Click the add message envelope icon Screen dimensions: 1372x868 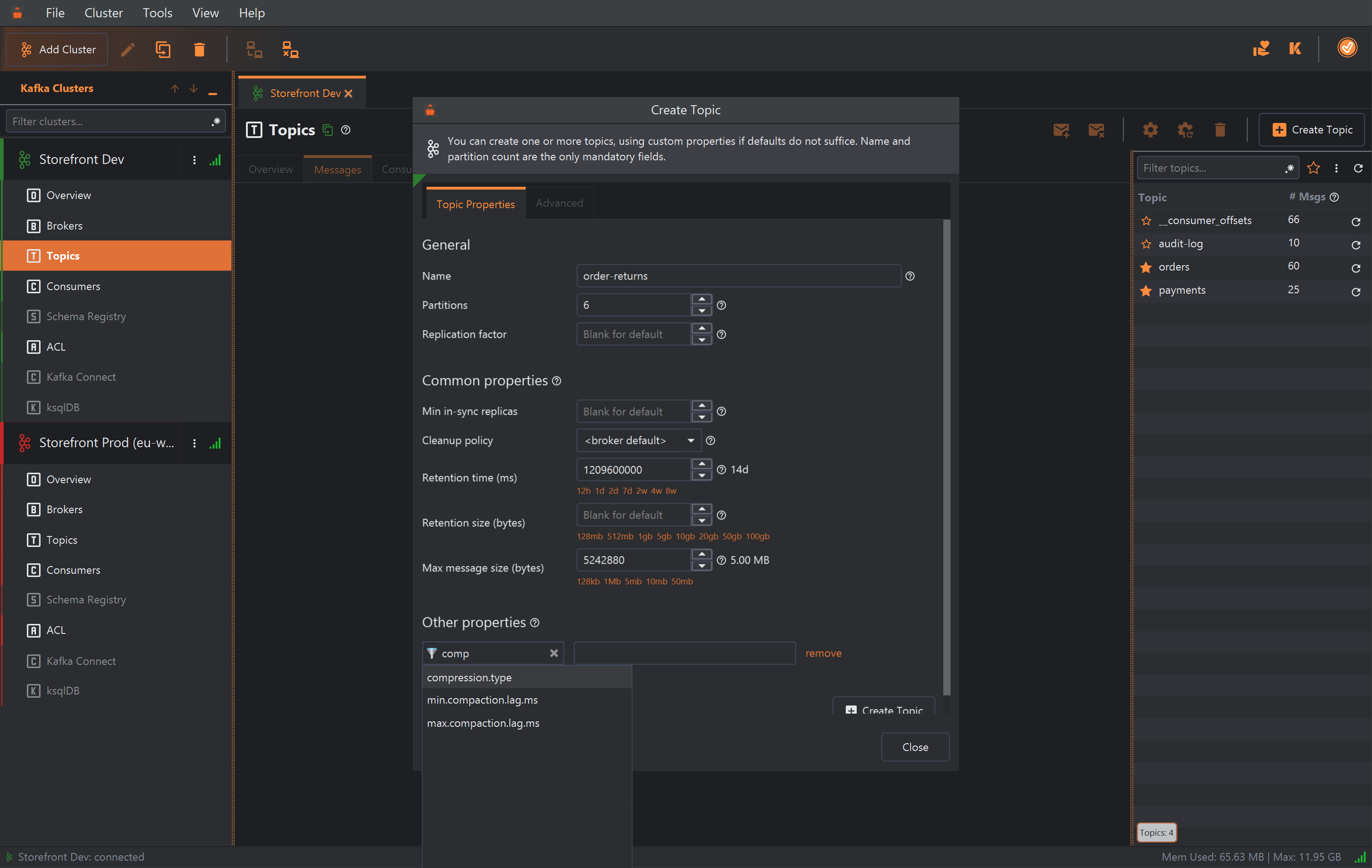[x=1061, y=130]
